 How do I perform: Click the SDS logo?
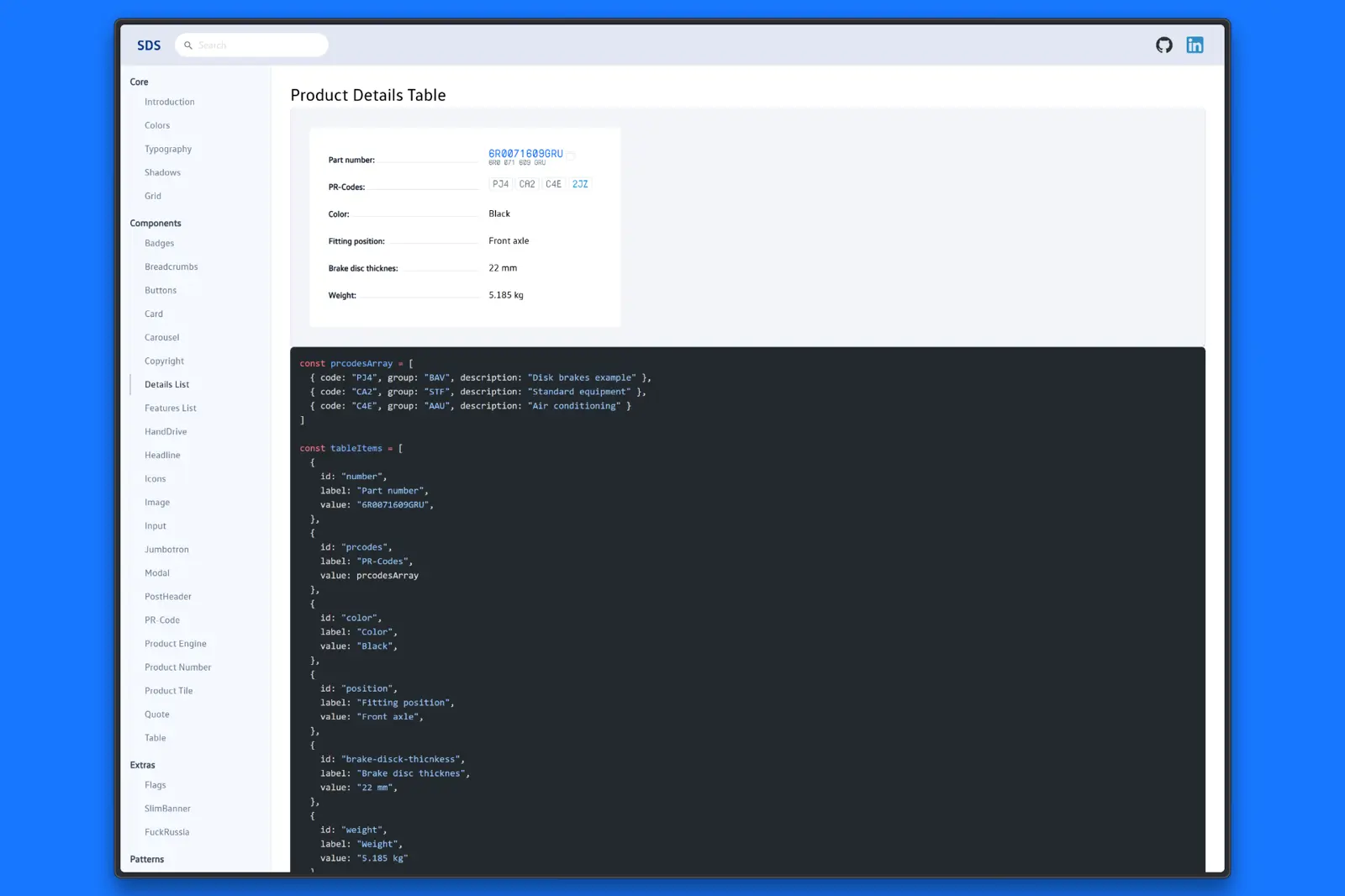tap(149, 45)
